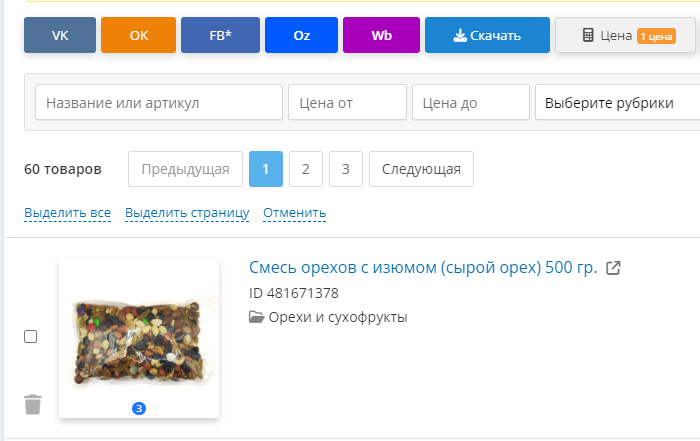Send products to Ozon with Oz button
This screenshot has height=441, width=700.
tap(301, 35)
